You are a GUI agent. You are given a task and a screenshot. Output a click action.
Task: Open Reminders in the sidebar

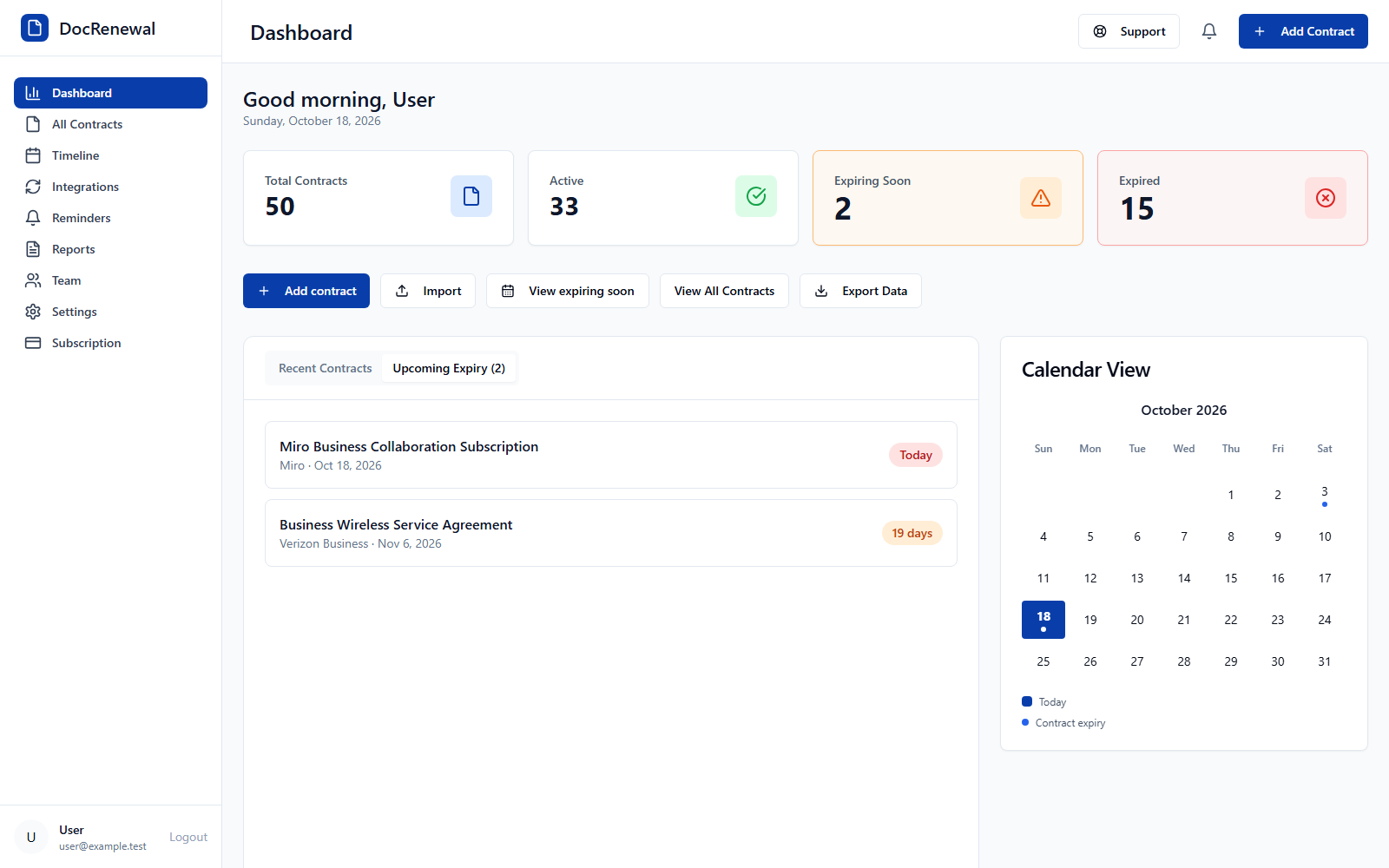click(110, 218)
